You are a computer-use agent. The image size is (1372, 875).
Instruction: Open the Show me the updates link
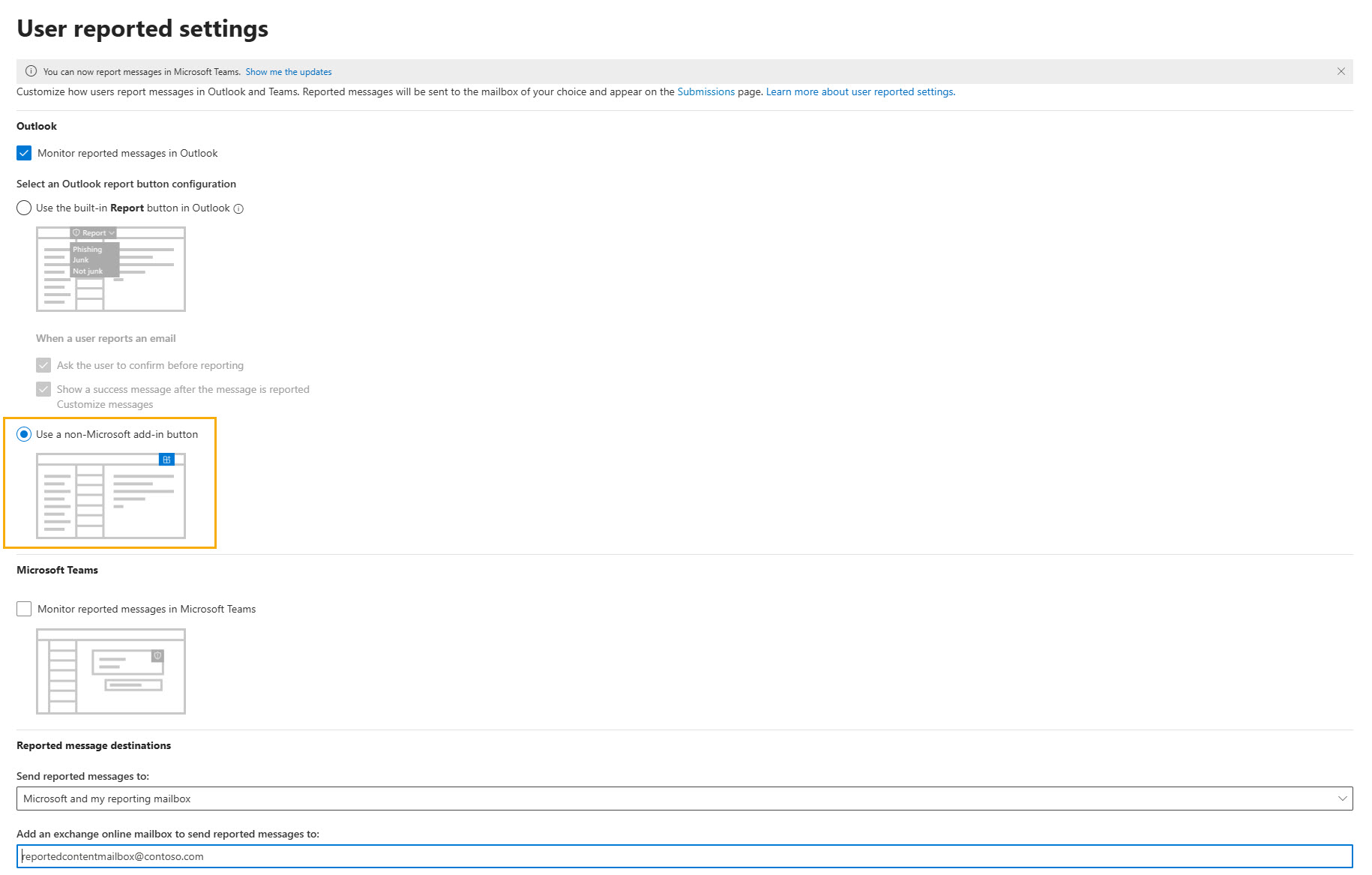(289, 72)
